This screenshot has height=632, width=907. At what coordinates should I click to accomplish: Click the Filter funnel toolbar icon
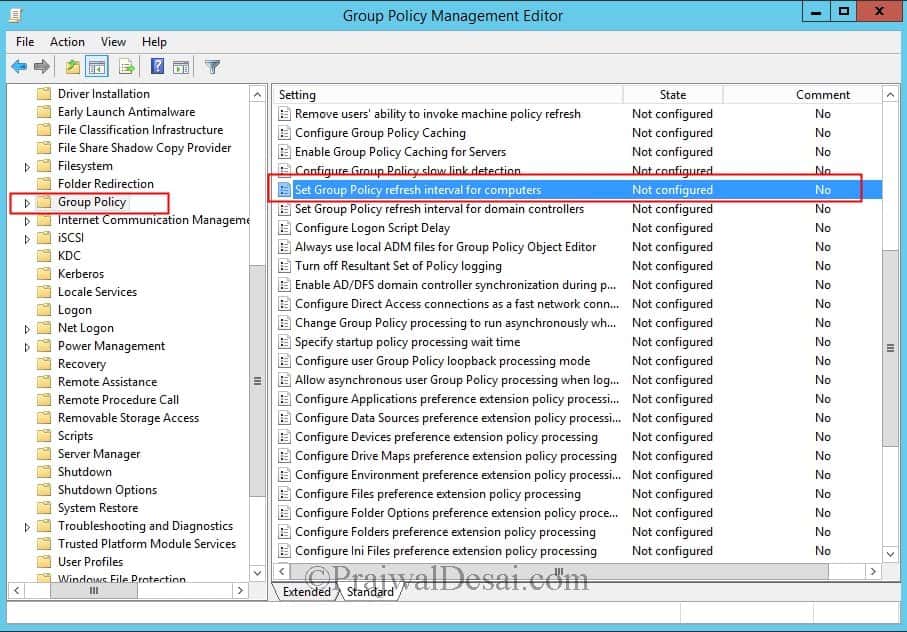(212, 67)
